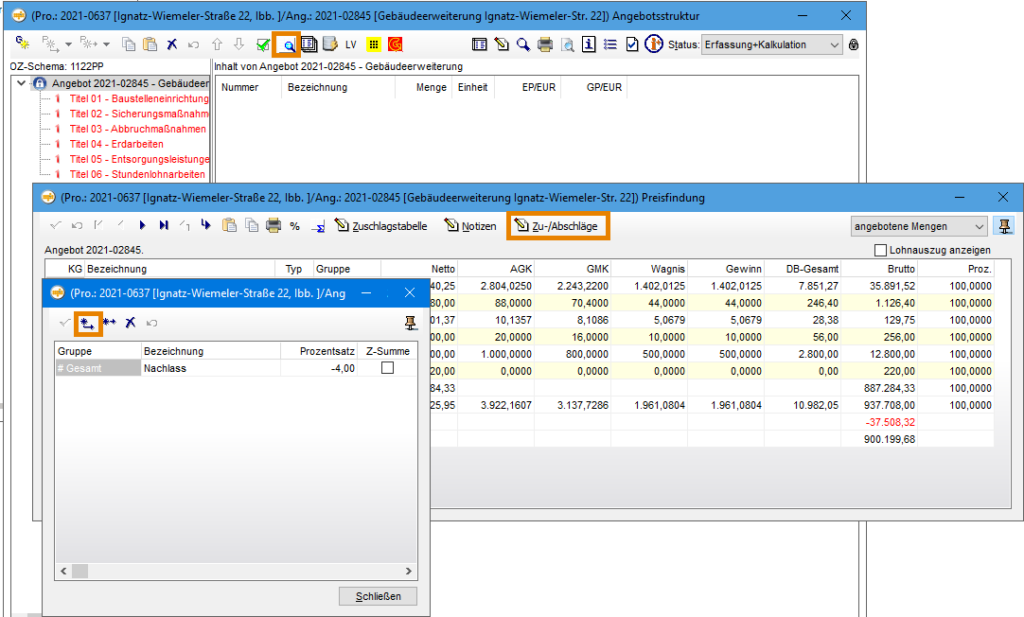
Task: Select Titel 02 - Sicherungsmaßnahmen in tree
Action: pyautogui.click(x=139, y=114)
